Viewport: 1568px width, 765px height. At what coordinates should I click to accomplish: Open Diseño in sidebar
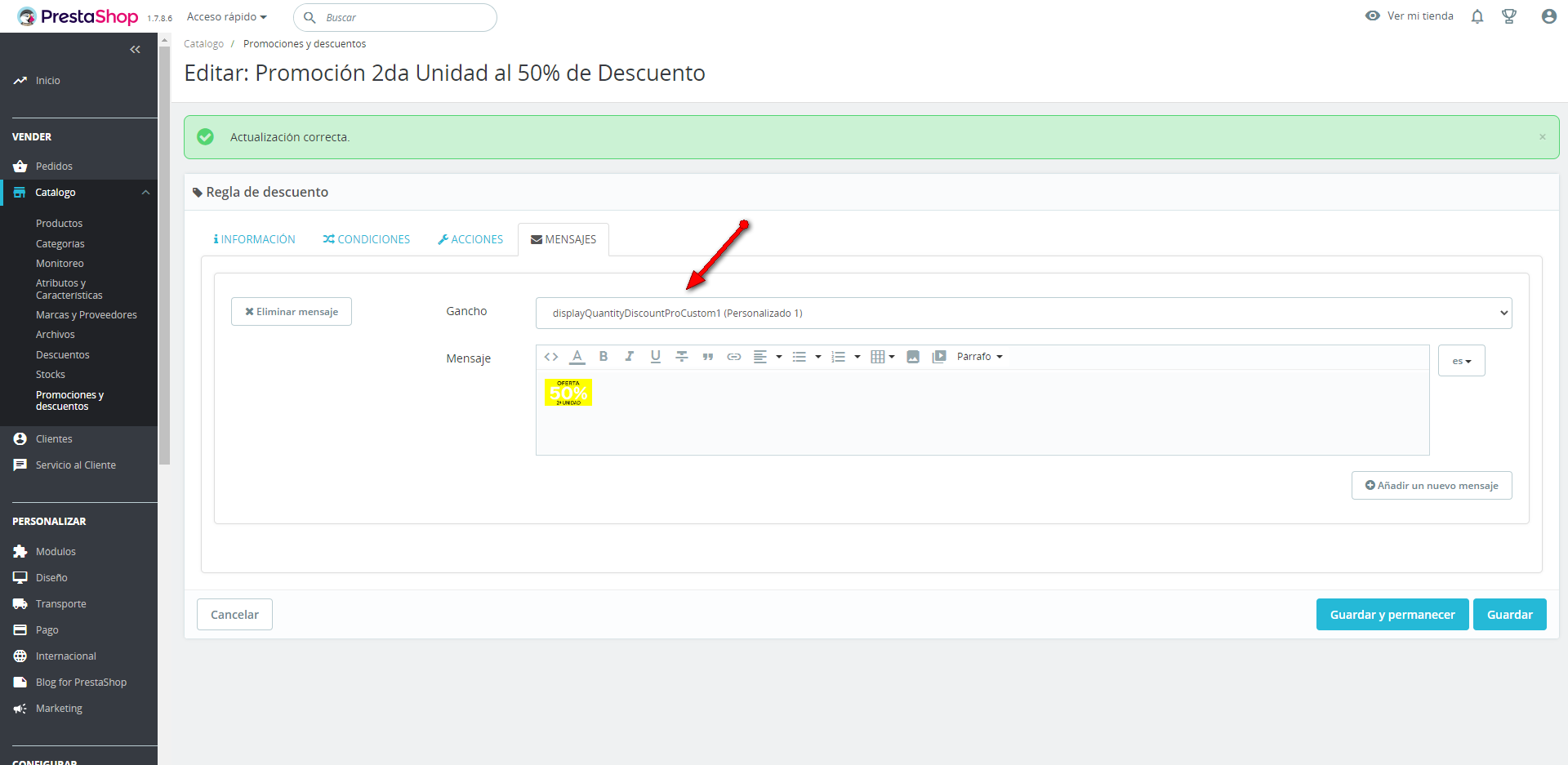[x=51, y=578]
